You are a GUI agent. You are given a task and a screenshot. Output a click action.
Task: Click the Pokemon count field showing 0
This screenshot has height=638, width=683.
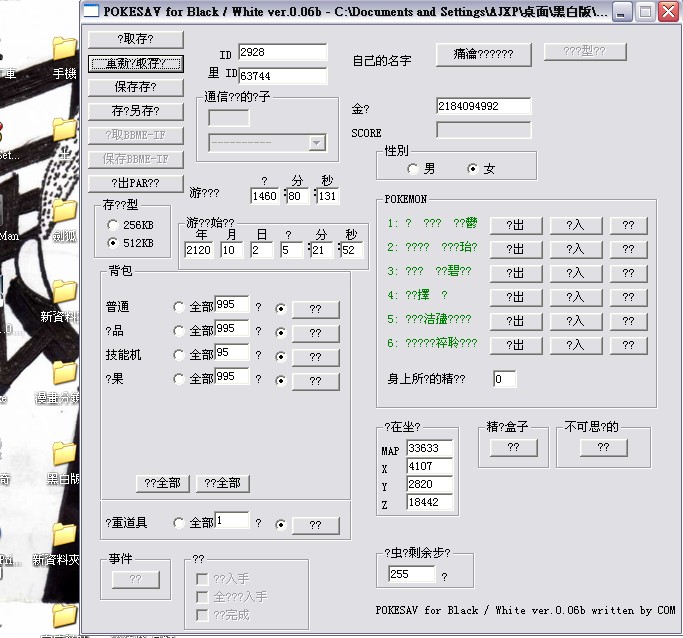pos(505,379)
